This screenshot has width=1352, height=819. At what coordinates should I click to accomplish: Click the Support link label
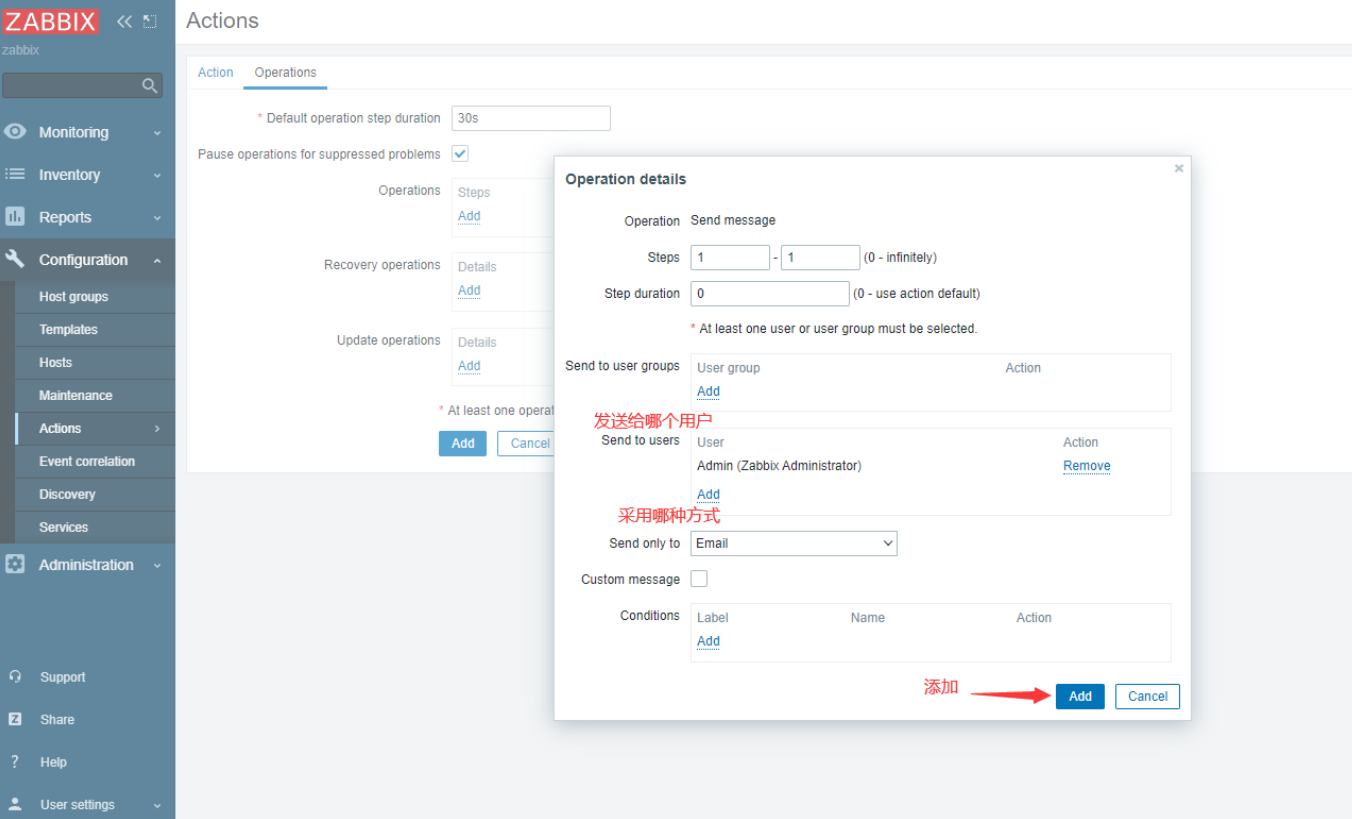[62, 677]
